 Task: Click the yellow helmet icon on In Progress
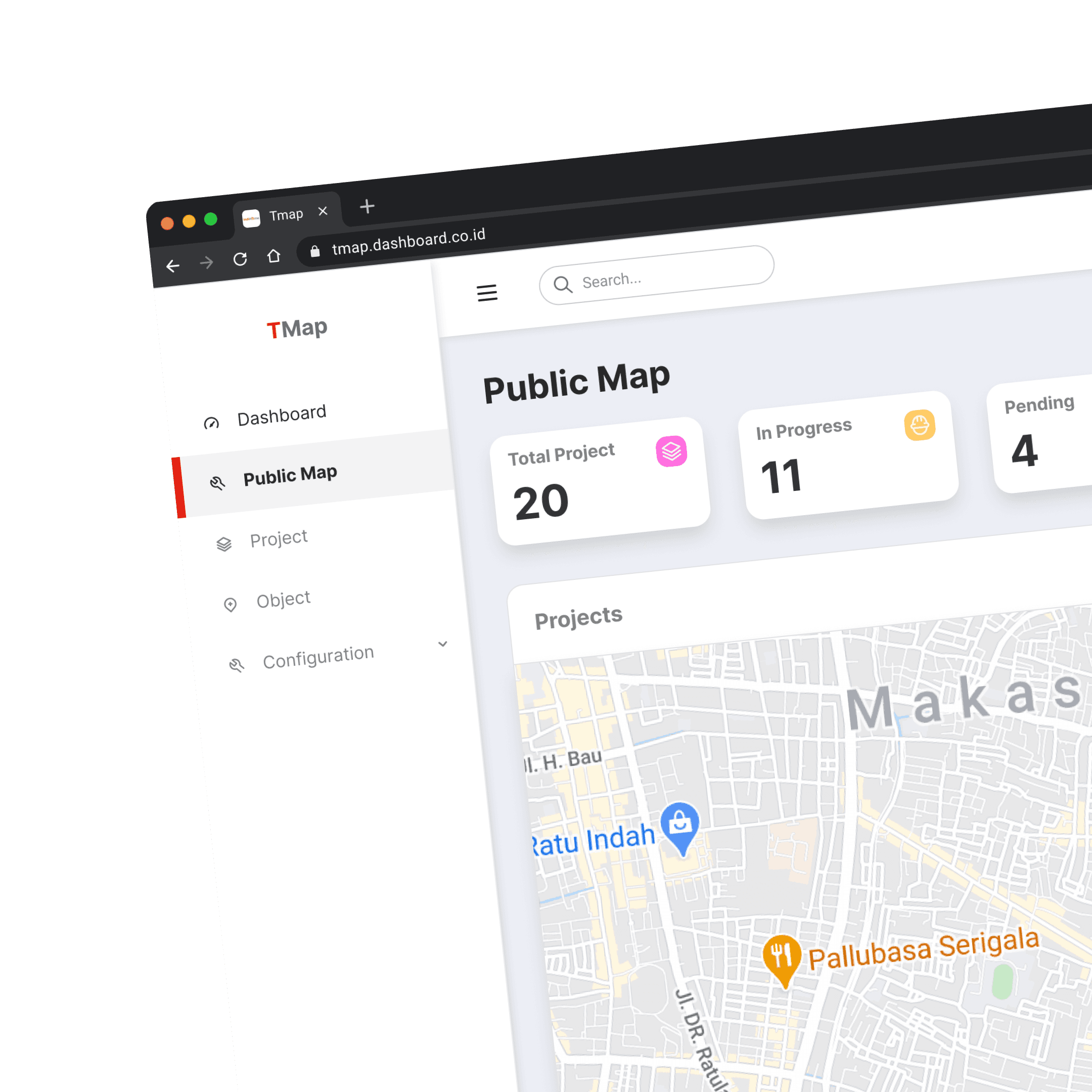920,425
